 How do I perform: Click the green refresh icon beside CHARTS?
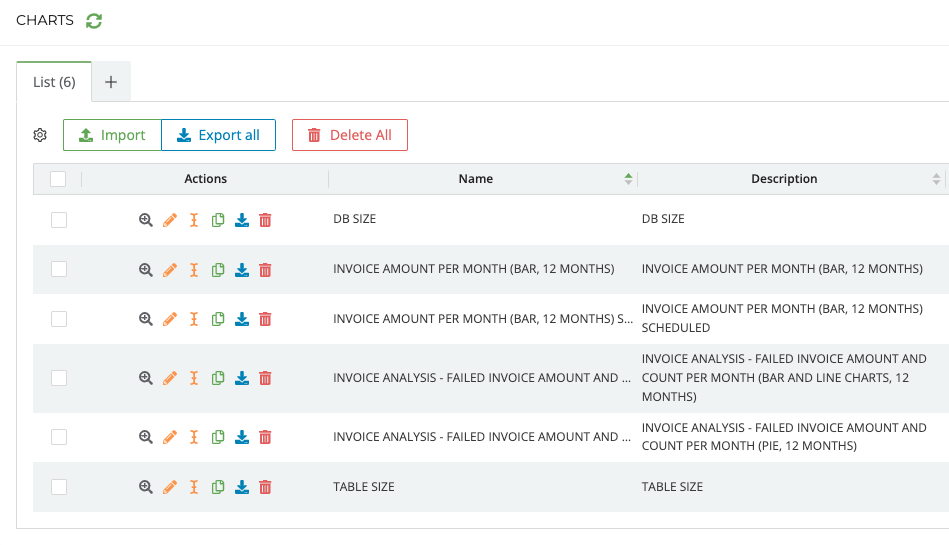(94, 21)
